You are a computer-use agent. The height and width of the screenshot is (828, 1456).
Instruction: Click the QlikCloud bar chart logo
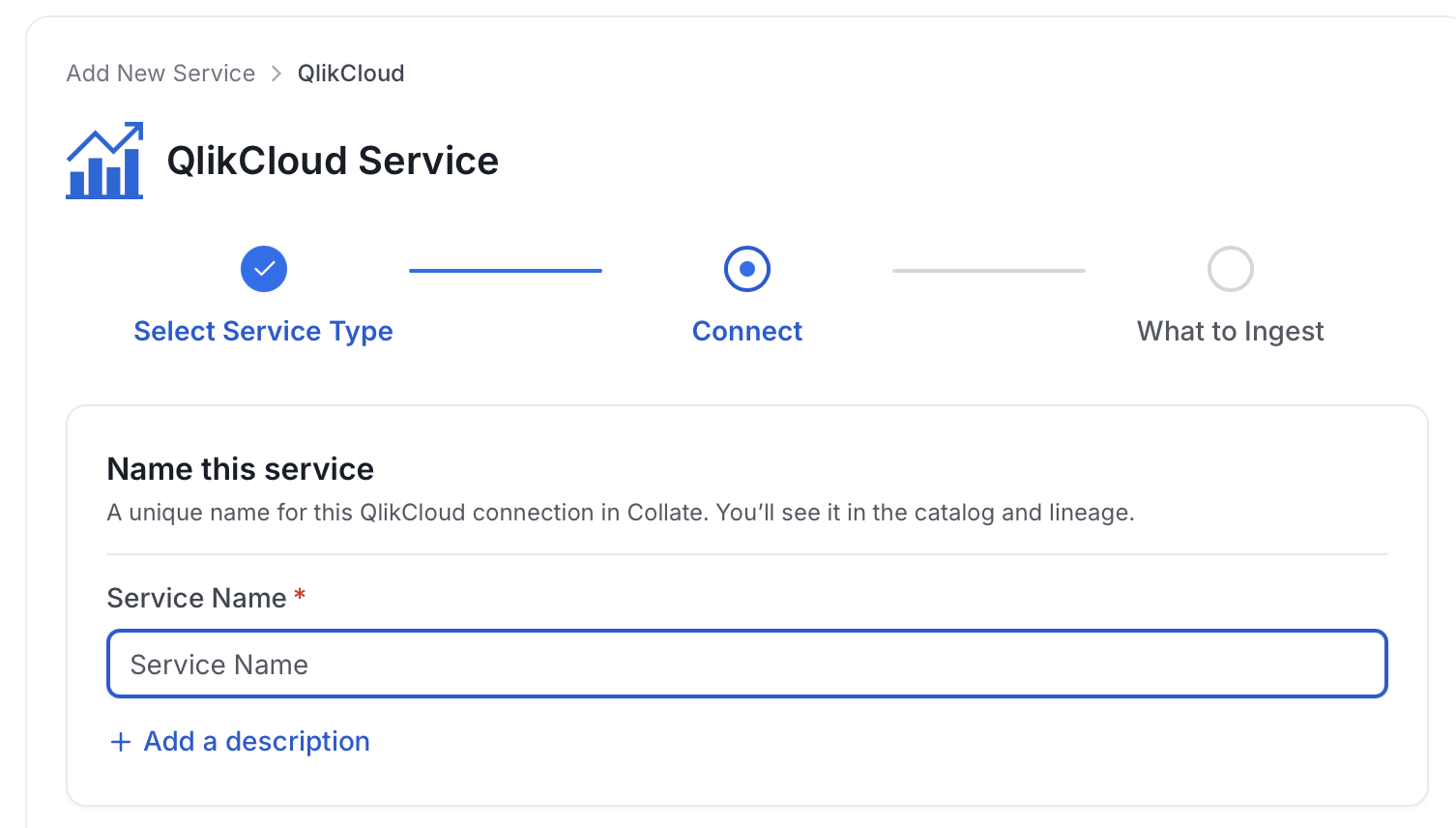104,161
